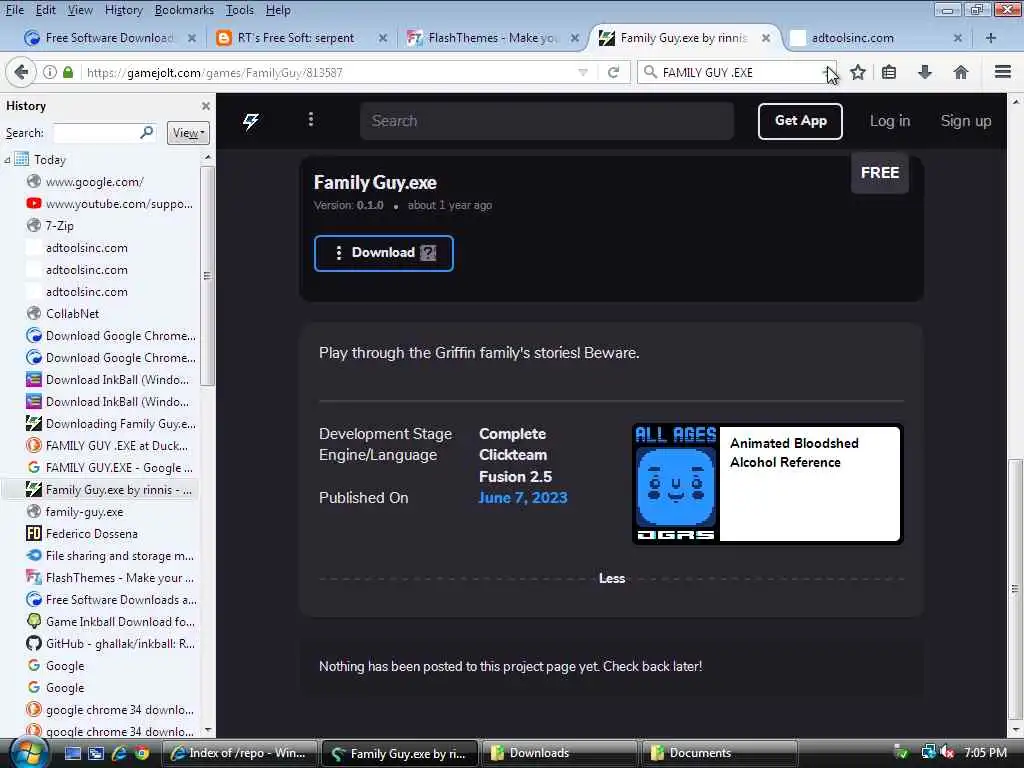The image size is (1024, 768).
Task: Open the Edit menu
Action: [46, 10]
